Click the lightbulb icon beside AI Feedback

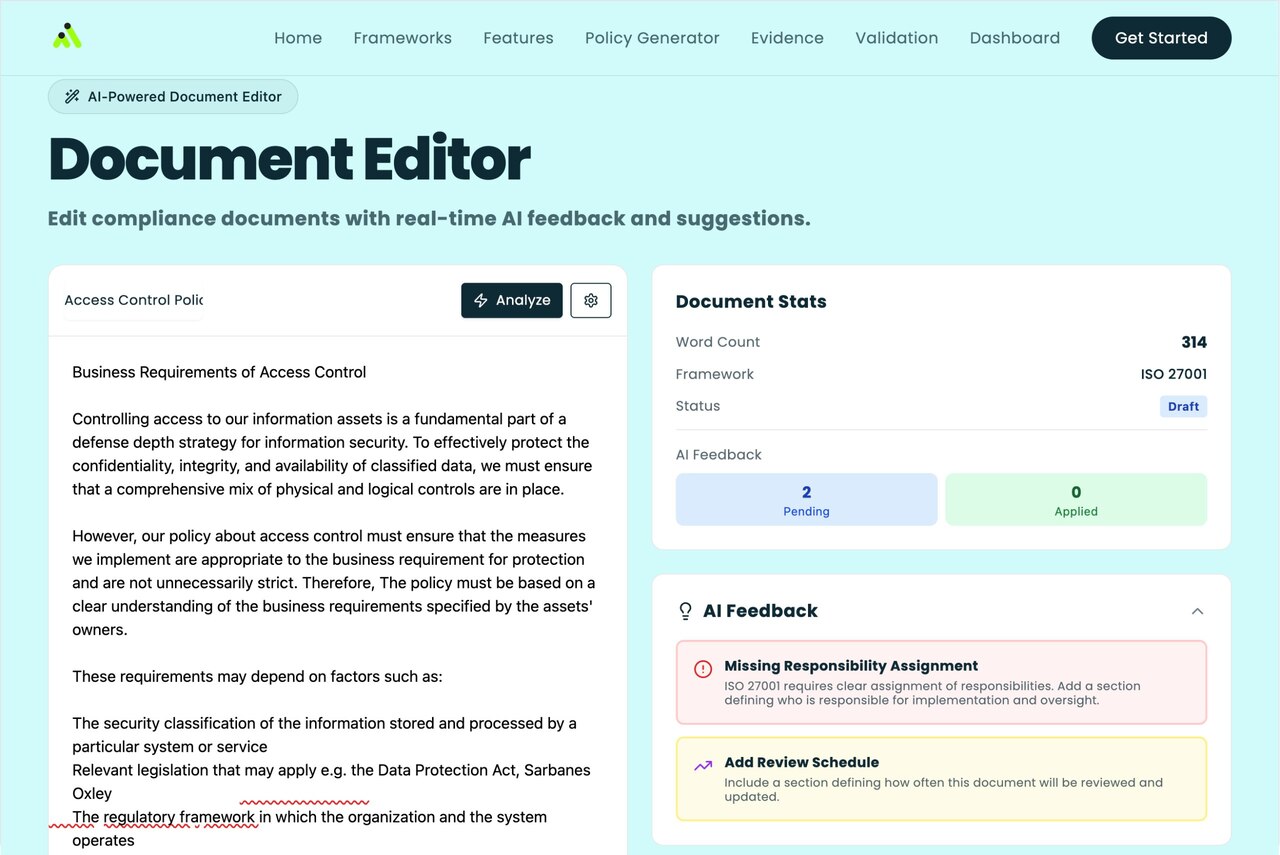(x=685, y=611)
